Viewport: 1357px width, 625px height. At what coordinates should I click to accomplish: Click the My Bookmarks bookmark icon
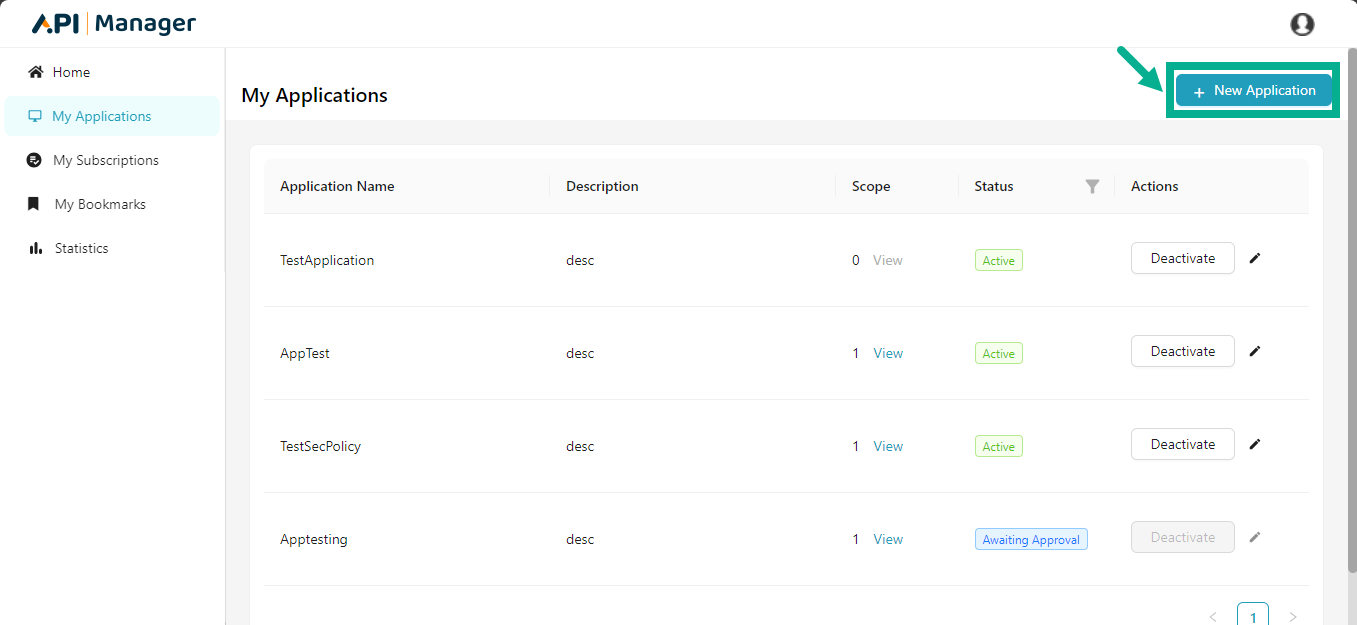[35, 204]
